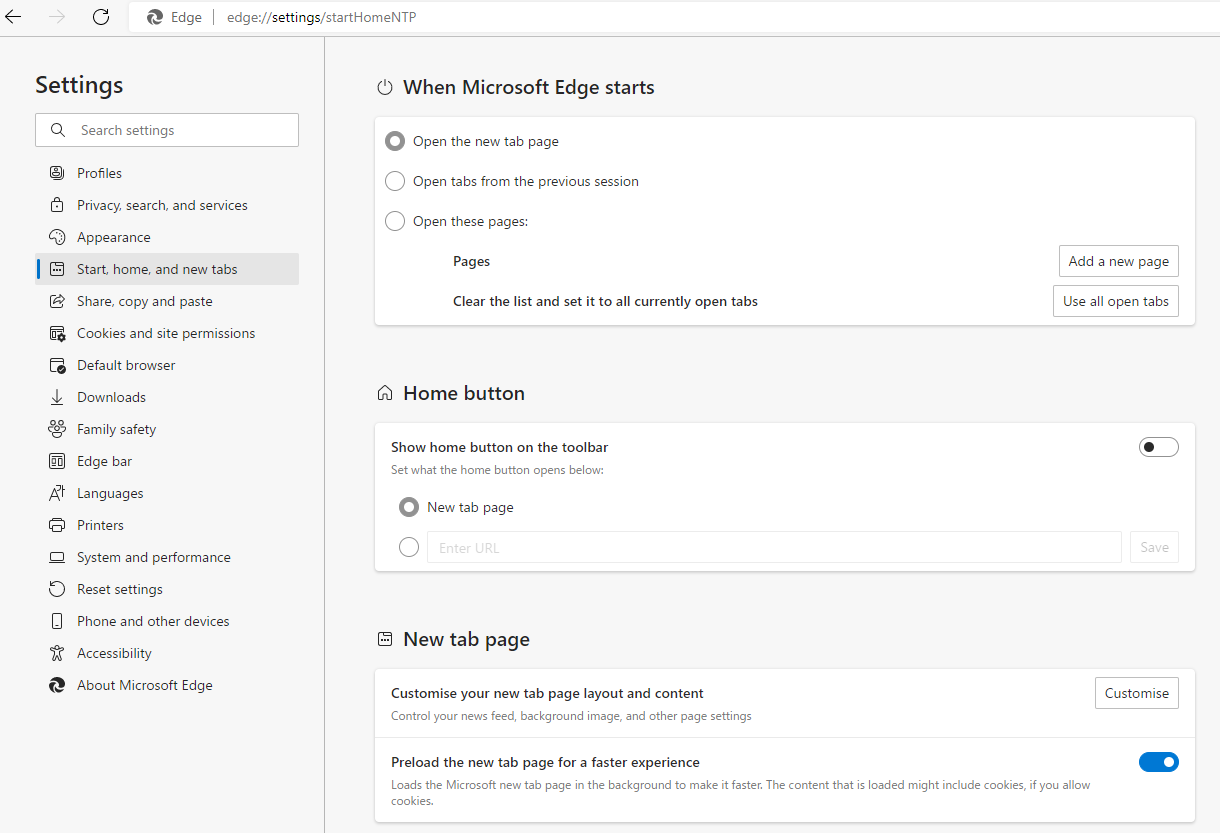
Task: Click the Downloads arrow icon
Action: [x=57, y=397]
